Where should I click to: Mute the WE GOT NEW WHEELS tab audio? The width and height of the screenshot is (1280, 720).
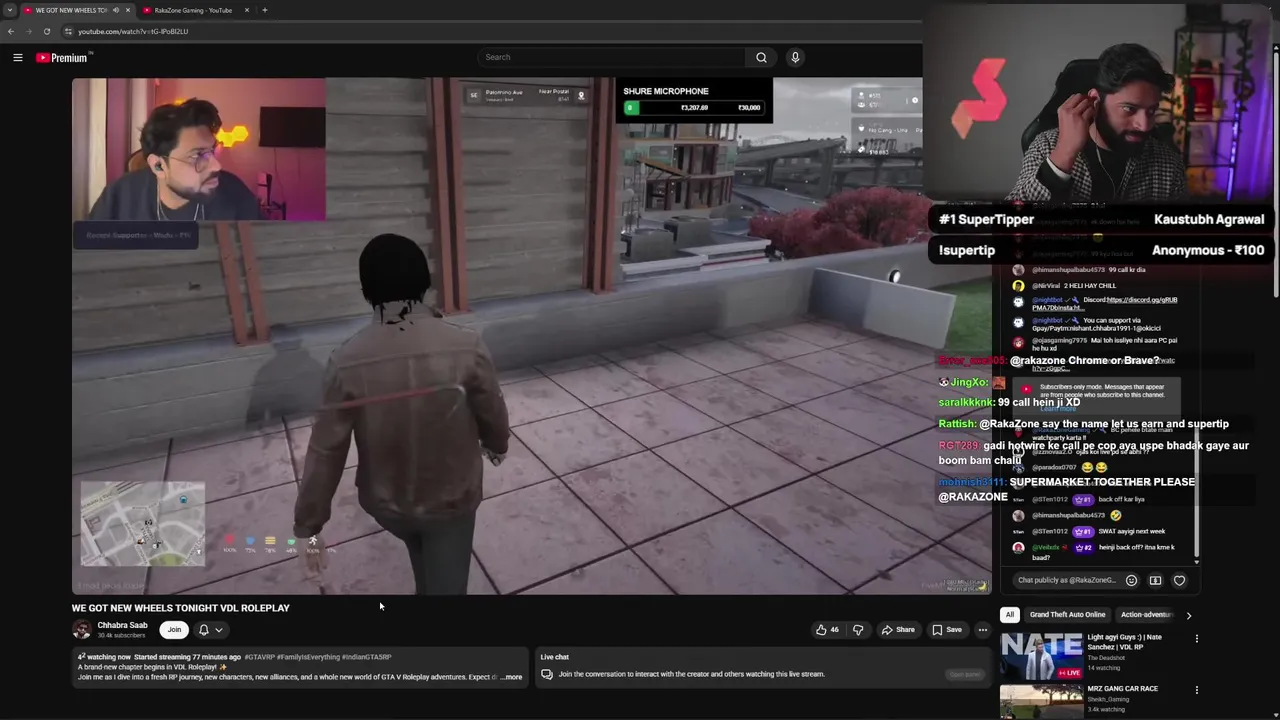[x=115, y=10]
